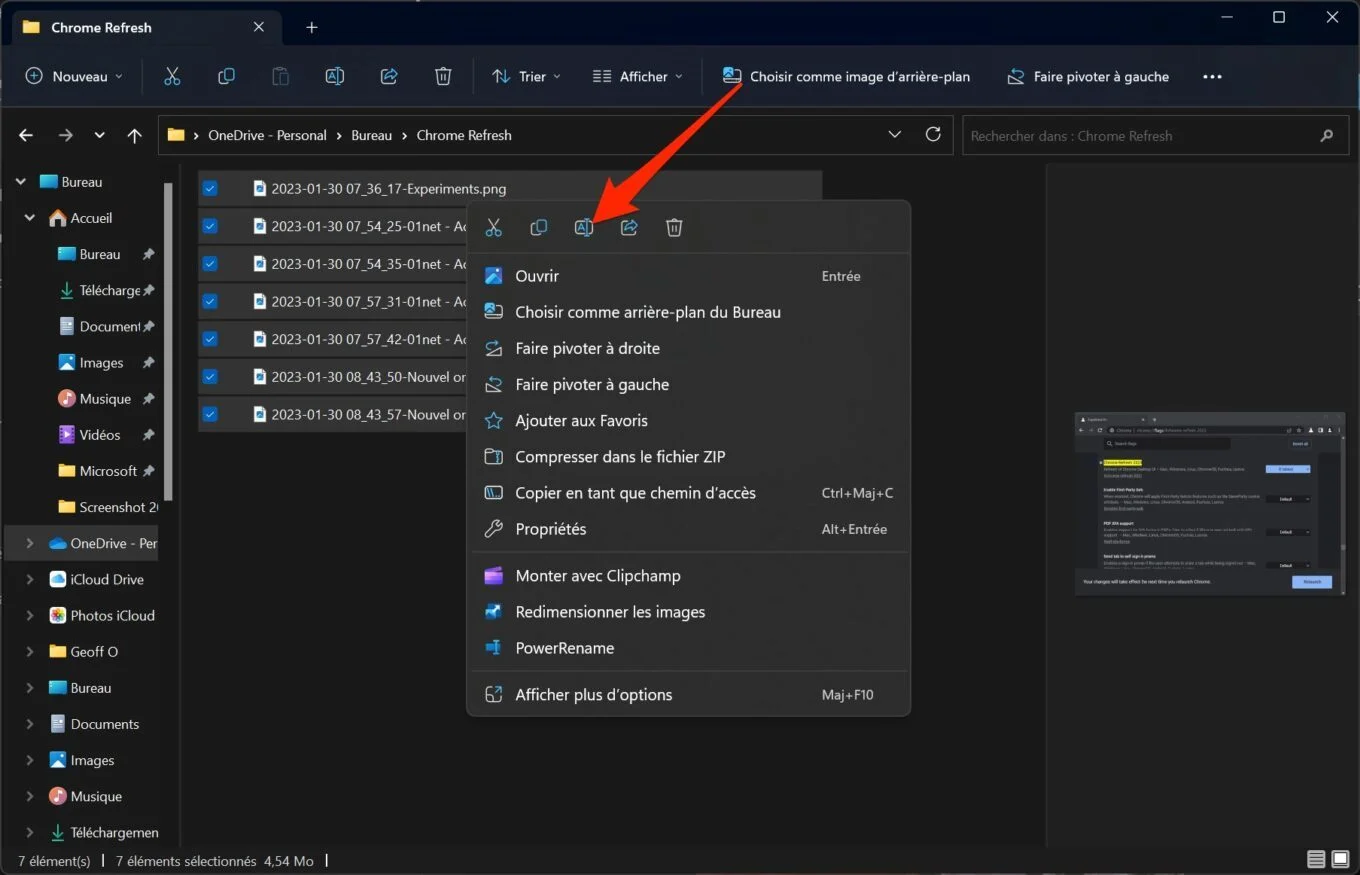Open a new tab with the plus button

[x=311, y=27]
